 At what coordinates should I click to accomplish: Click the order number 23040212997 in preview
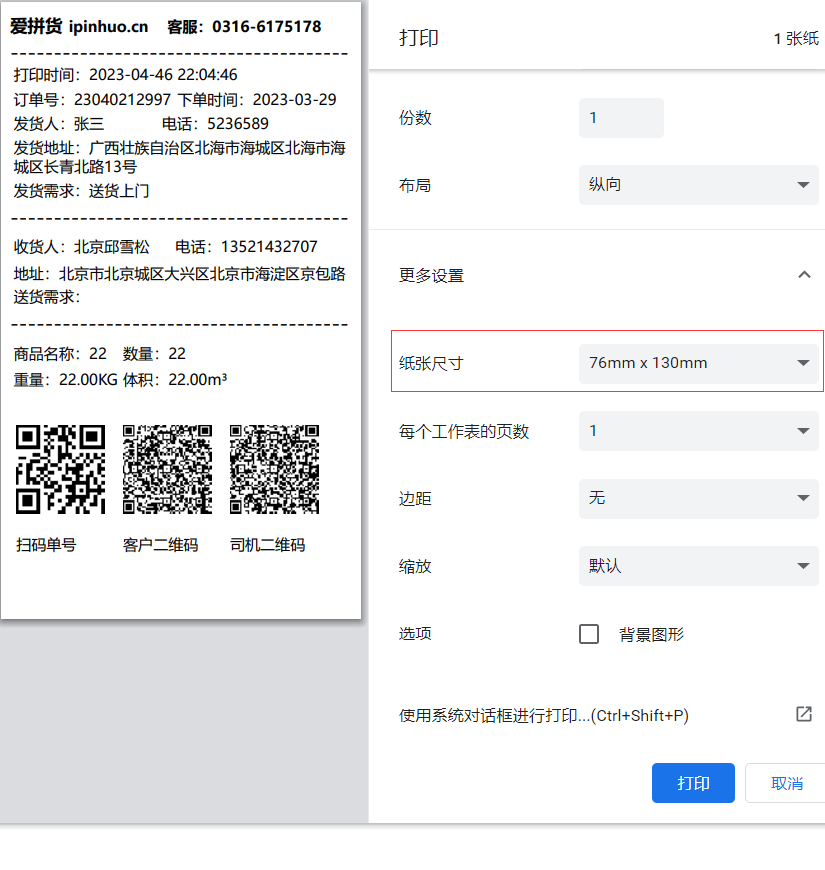(122, 99)
